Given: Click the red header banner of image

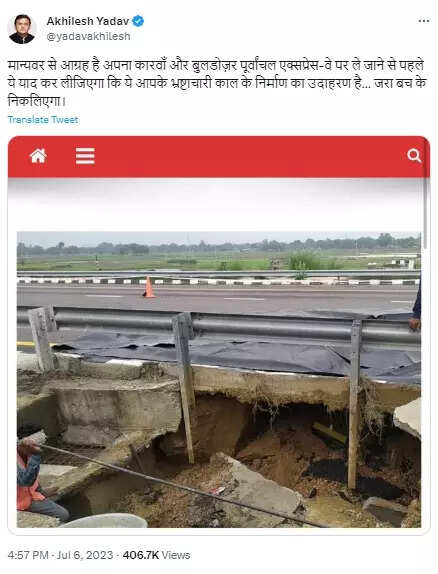Looking at the screenshot, I should pos(219,157).
